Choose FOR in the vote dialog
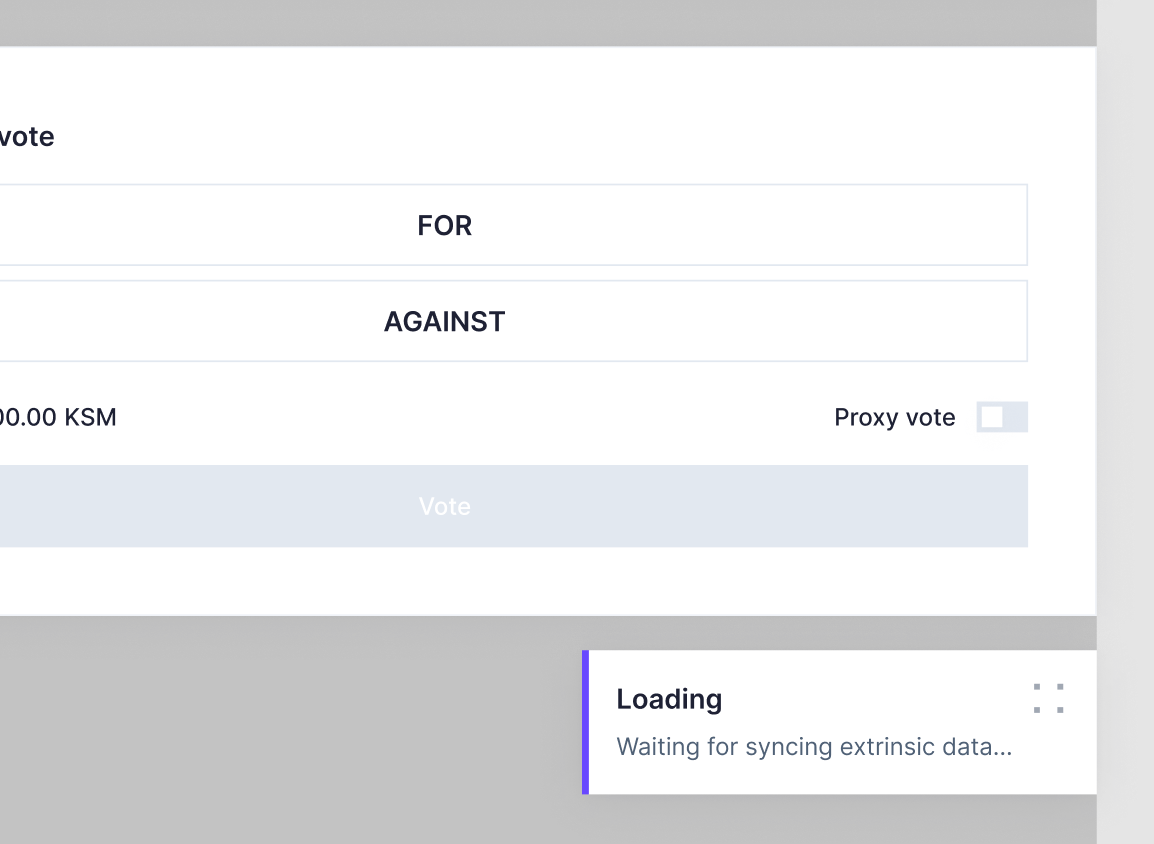The image size is (1154, 844). [x=444, y=225]
